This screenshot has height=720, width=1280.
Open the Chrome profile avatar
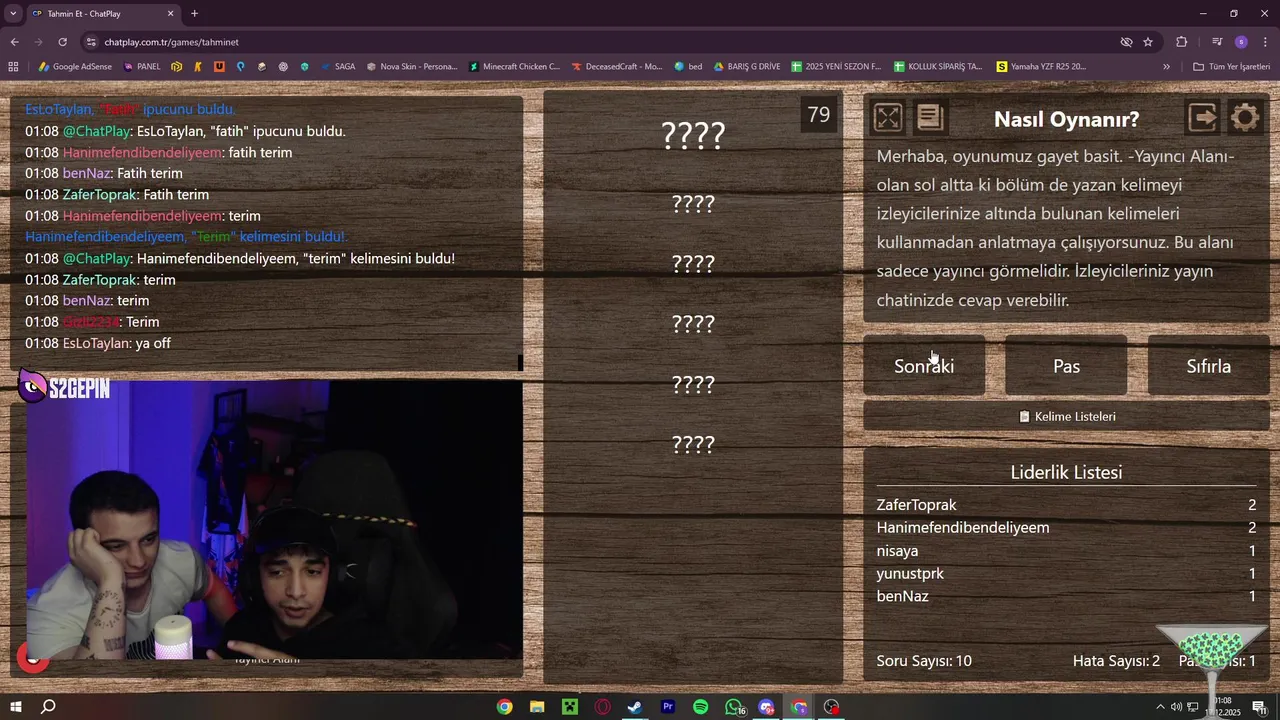click(x=1241, y=42)
